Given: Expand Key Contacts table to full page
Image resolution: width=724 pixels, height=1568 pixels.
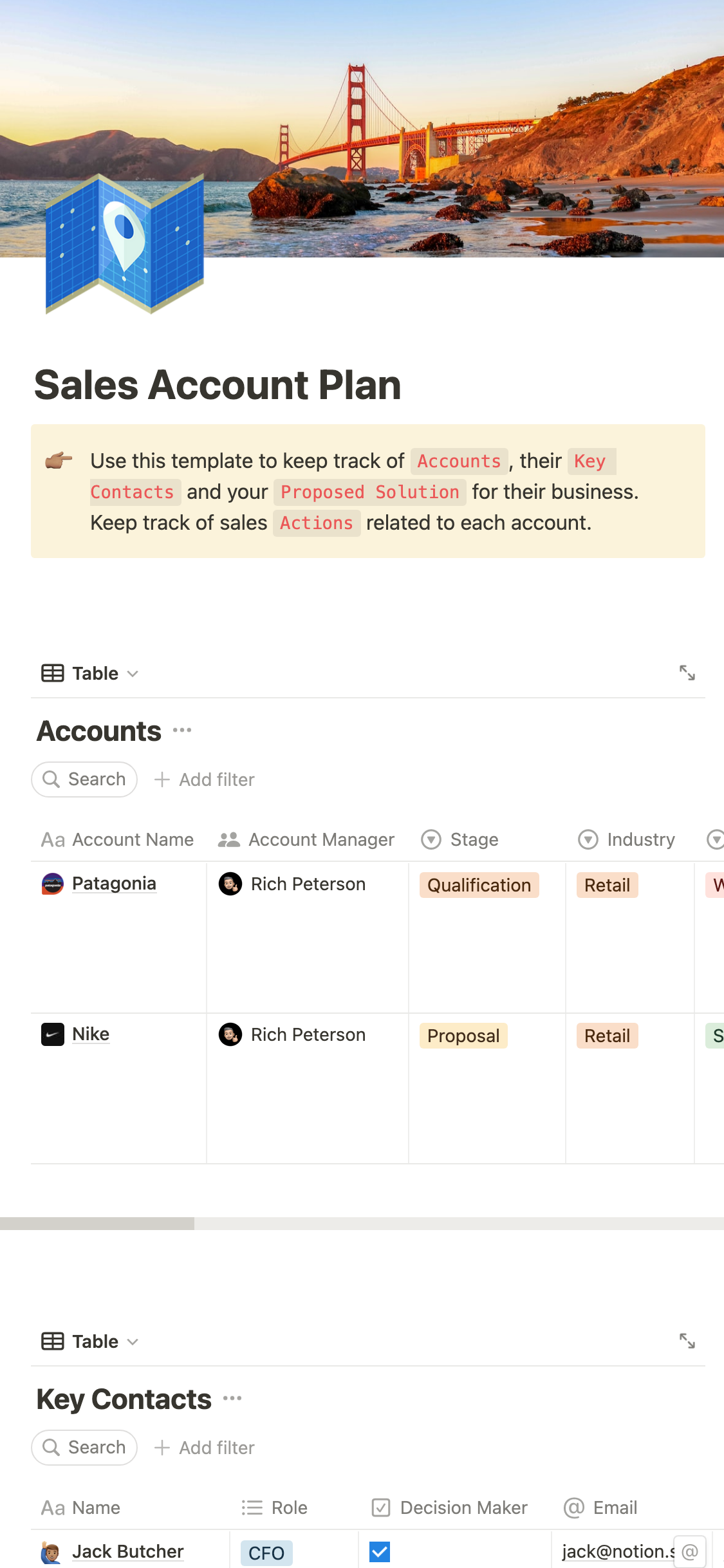Looking at the screenshot, I should click(687, 1341).
